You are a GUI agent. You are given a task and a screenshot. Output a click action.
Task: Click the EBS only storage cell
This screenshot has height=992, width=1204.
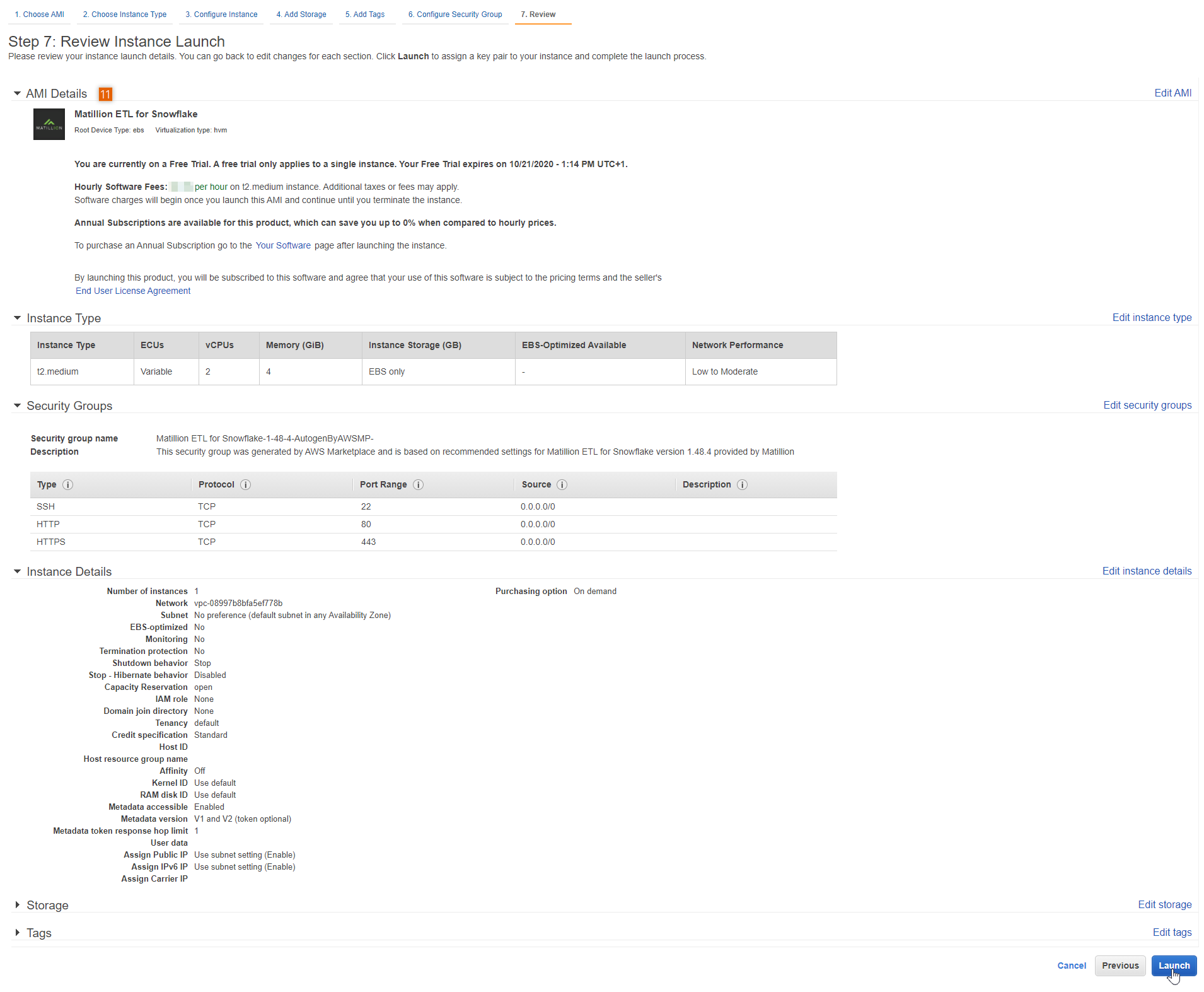[x=439, y=371]
